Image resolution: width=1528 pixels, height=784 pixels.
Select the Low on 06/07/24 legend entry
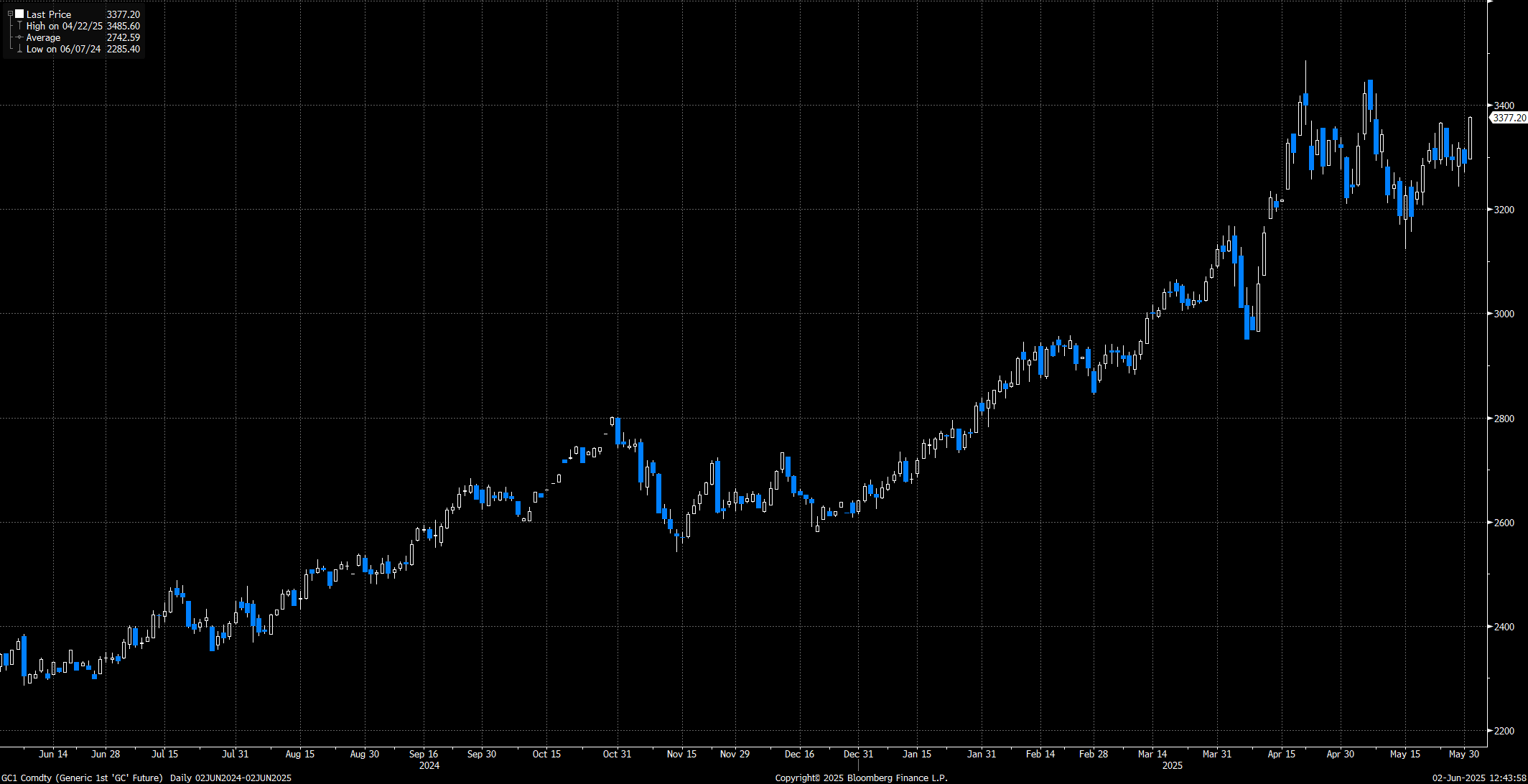(63, 49)
